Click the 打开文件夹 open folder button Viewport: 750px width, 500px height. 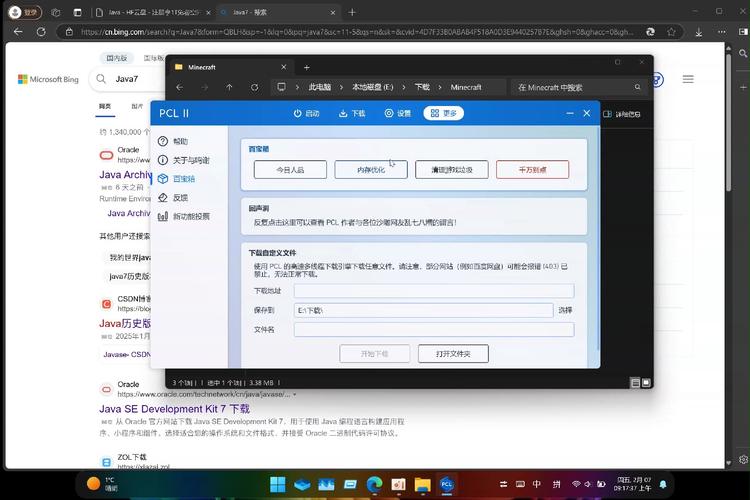click(453, 354)
